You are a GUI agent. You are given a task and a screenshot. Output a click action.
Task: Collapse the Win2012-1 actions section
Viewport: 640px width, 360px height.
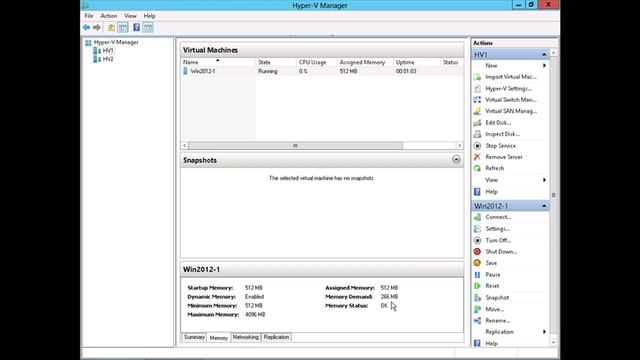click(544, 206)
